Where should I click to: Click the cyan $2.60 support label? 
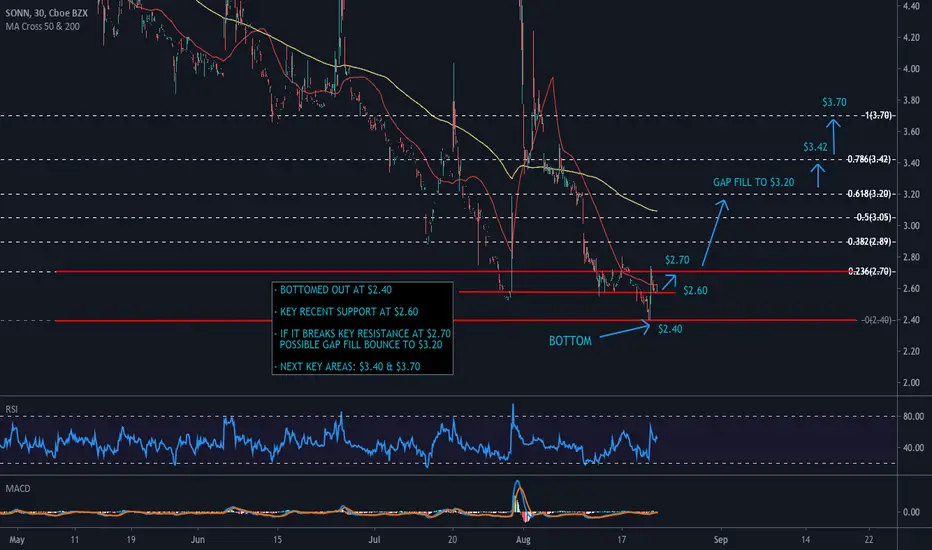tap(695, 291)
